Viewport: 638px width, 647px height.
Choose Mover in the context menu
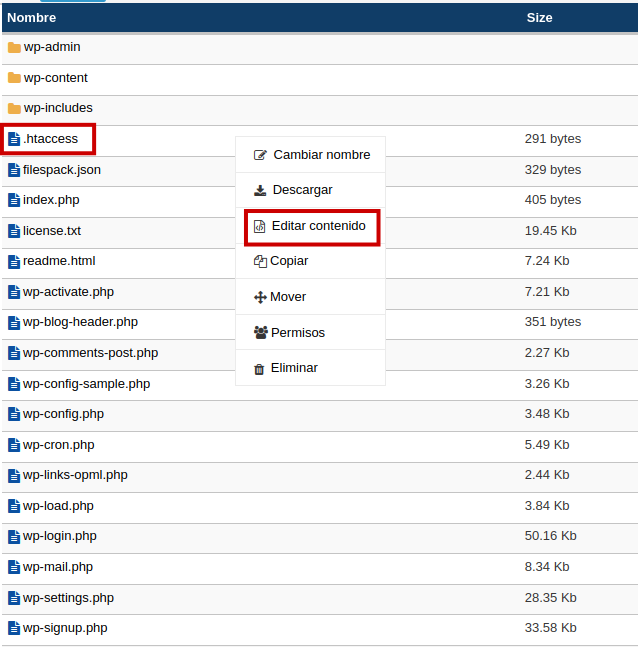click(x=288, y=297)
